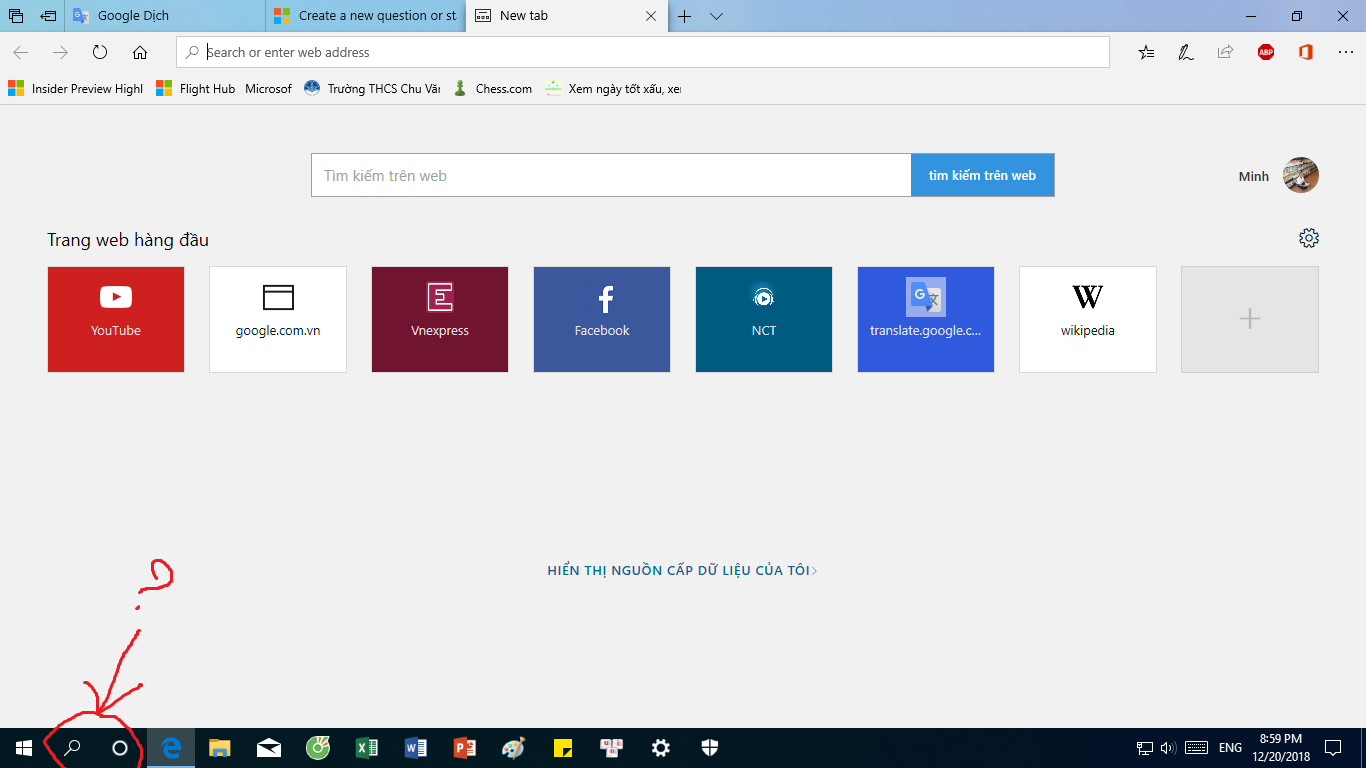Open Sticky Notes on the taskbar
1366x768 pixels.
click(x=562, y=748)
